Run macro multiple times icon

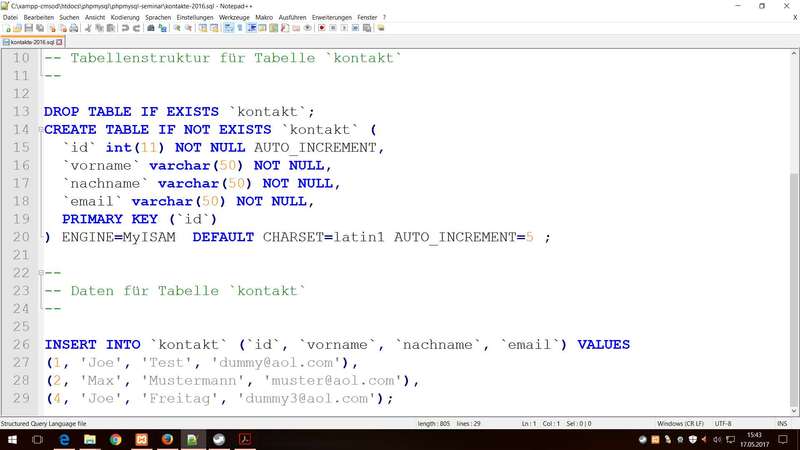click(x=356, y=28)
